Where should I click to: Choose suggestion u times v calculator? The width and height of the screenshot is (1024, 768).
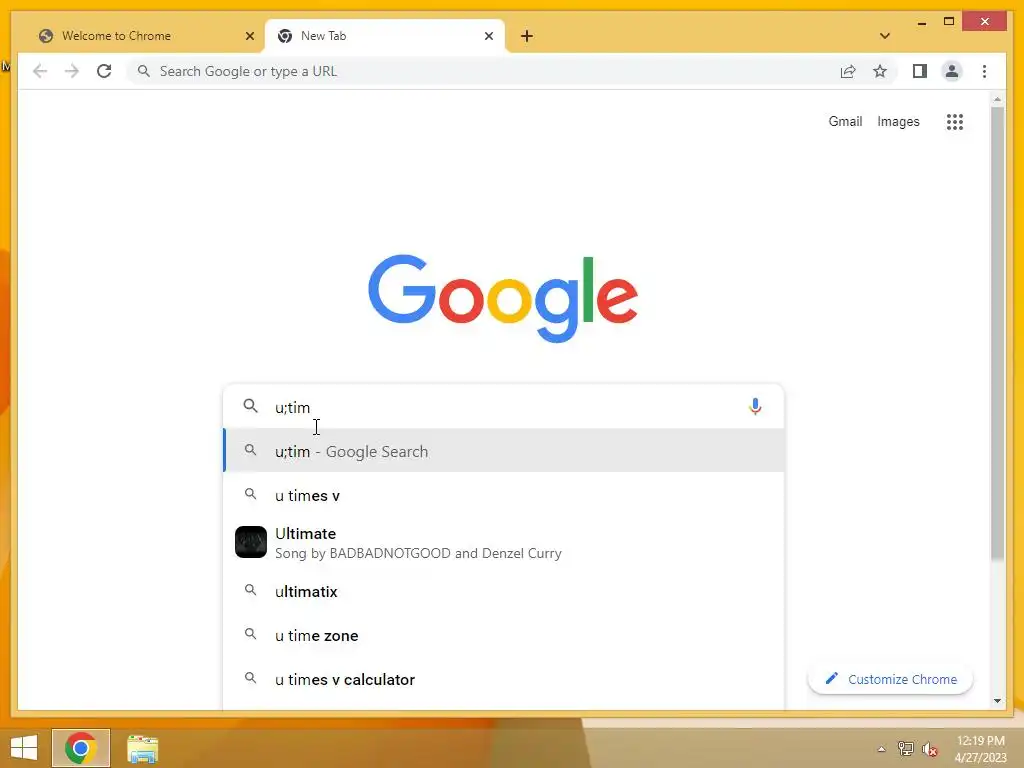tap(504, 680)
